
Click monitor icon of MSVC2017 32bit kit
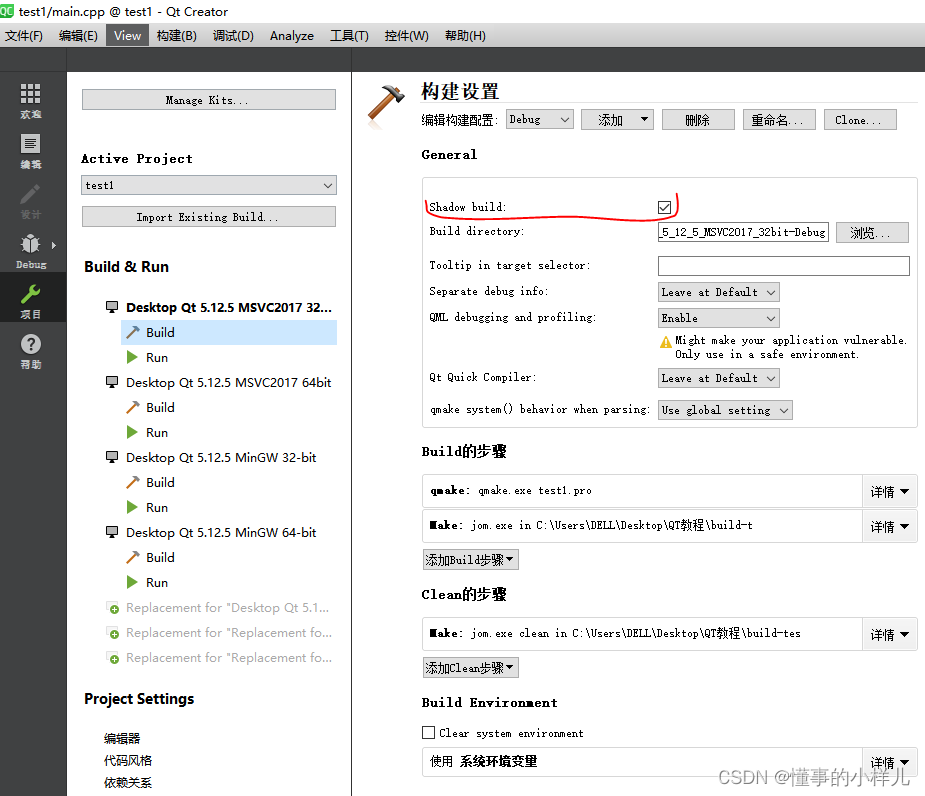pyautogui.click(x=111, y=307)
